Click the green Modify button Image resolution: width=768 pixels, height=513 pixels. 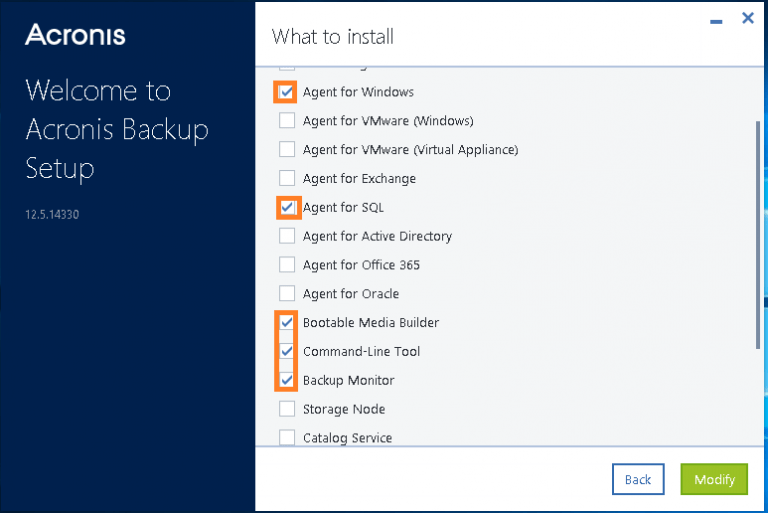click(714, 479)
